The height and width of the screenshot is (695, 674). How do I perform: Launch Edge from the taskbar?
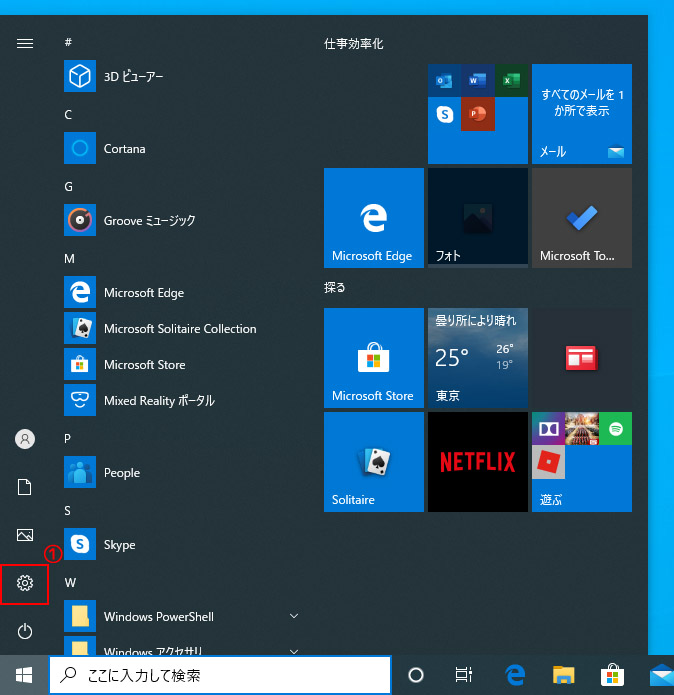coord(515,675)
